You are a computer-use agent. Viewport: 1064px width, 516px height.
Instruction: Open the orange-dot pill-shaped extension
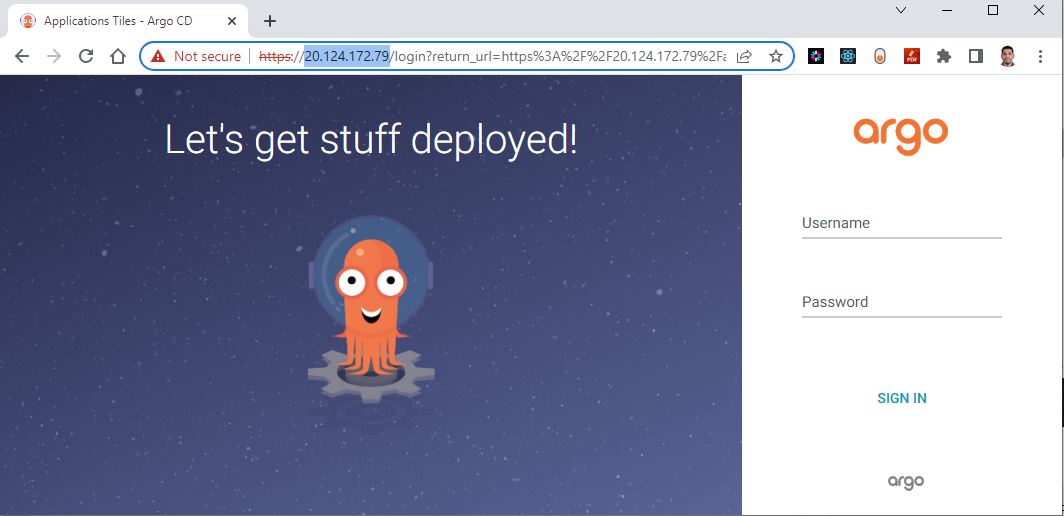click(x=879, y=56)
